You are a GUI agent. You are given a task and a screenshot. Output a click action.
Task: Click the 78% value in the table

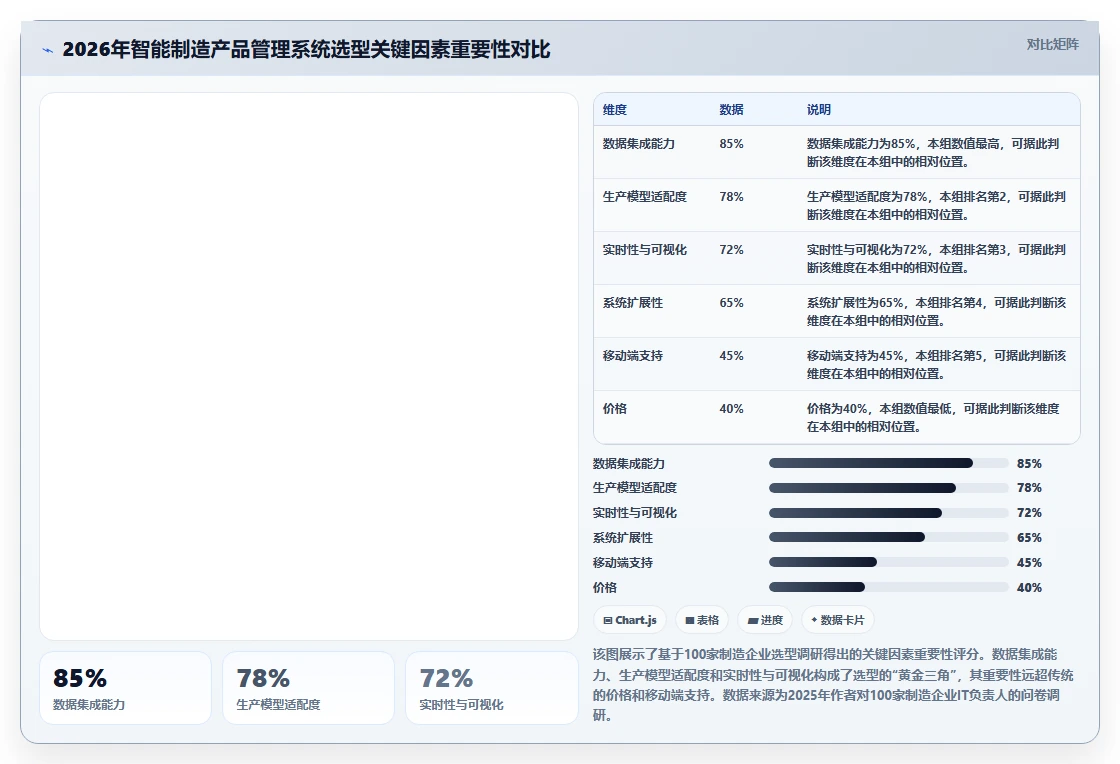[x=731, y=196]
